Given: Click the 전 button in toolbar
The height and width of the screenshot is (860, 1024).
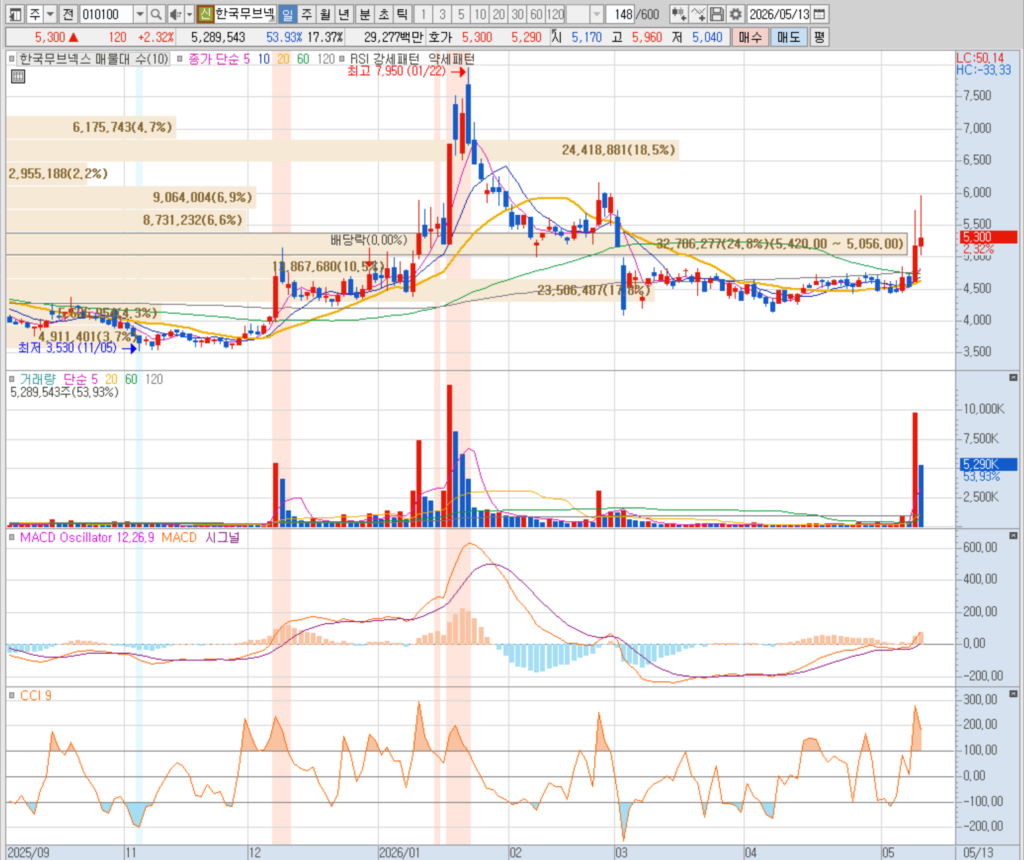Looking at the screenshot, I should pos(68,14).
